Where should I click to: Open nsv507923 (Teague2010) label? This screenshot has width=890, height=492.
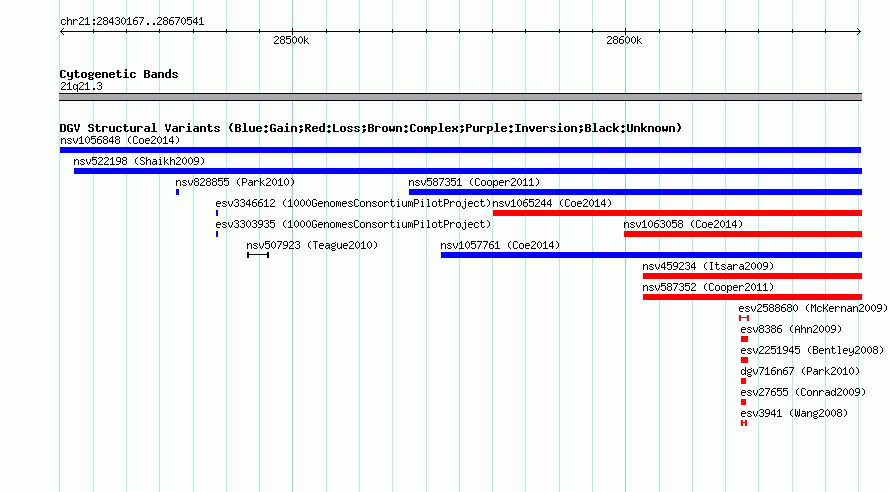[312, 245]
